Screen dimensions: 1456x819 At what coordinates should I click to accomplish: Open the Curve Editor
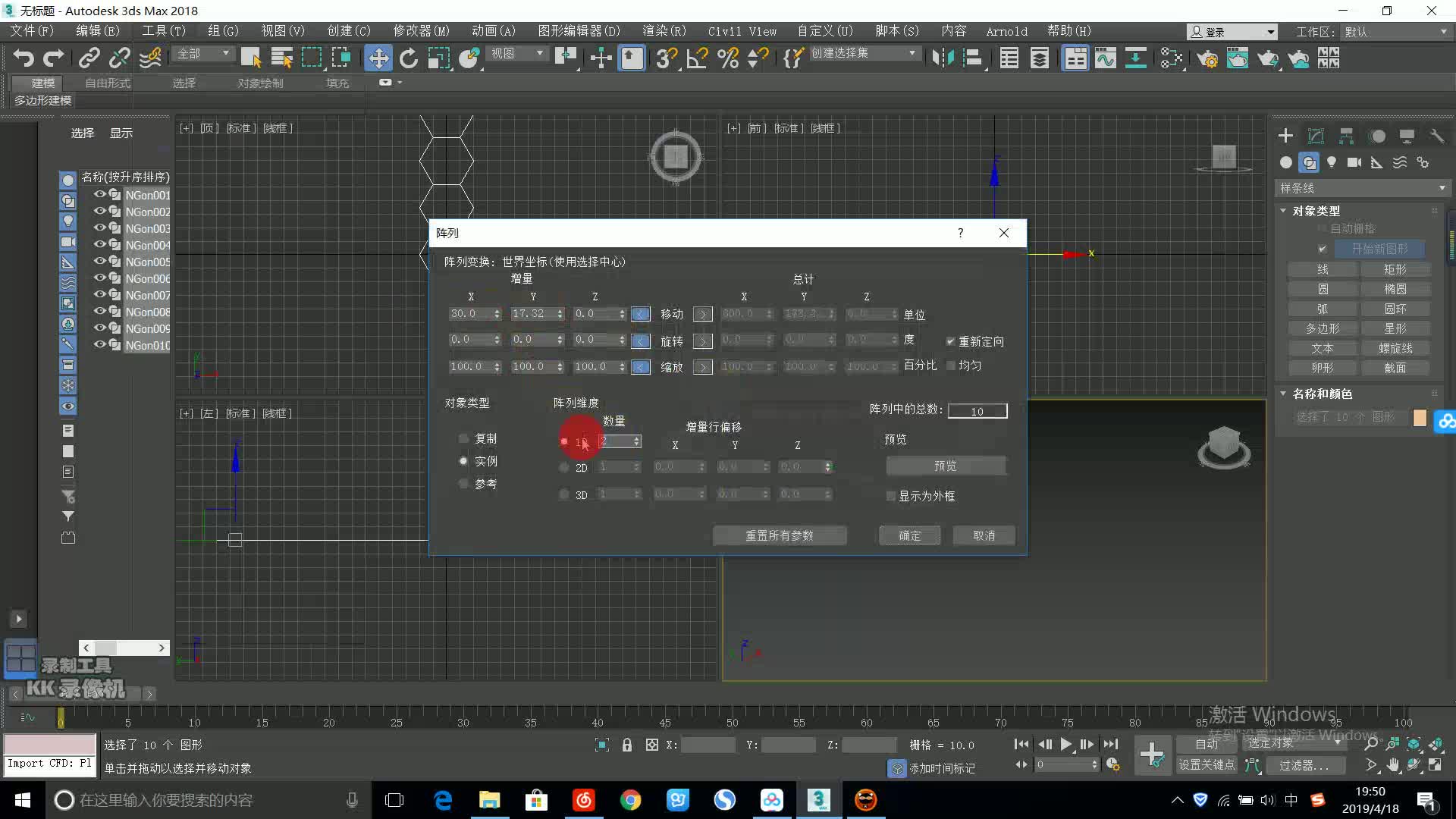coord(1106,58)
